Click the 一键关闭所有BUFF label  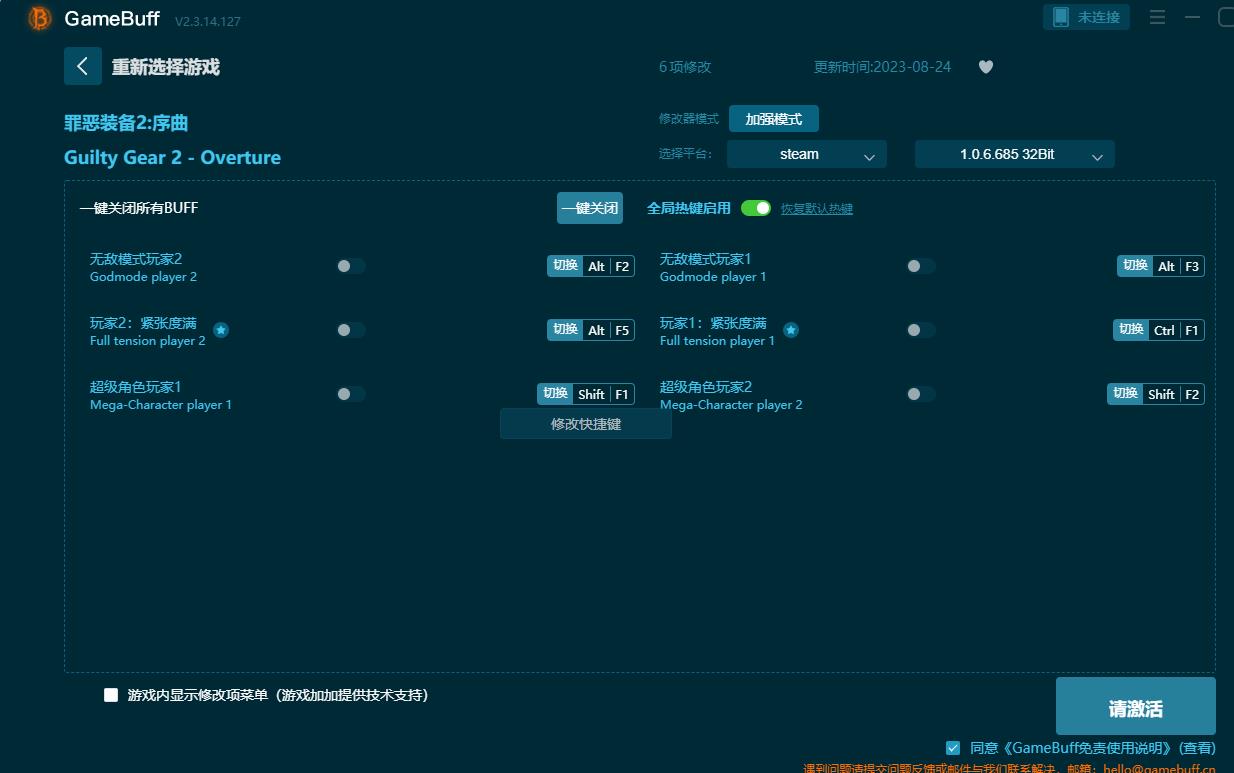tap(139, 208)
